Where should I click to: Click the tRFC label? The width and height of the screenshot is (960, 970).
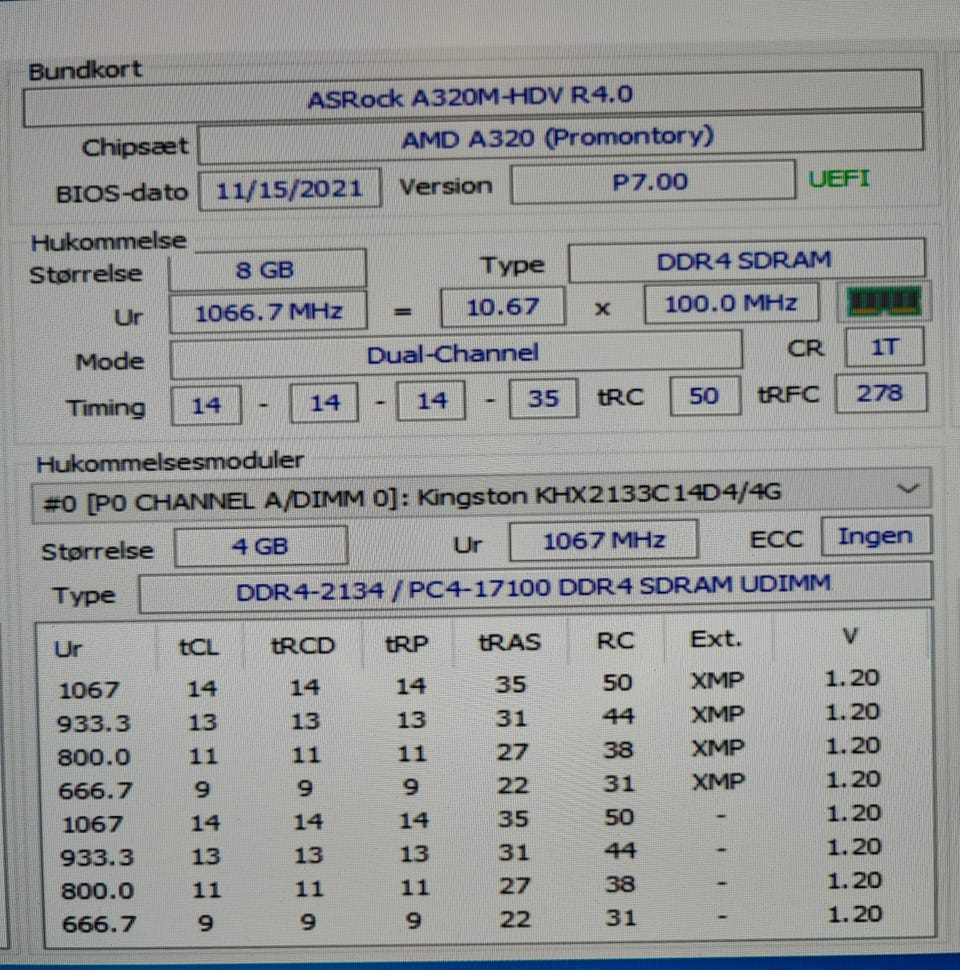point(789,395)
